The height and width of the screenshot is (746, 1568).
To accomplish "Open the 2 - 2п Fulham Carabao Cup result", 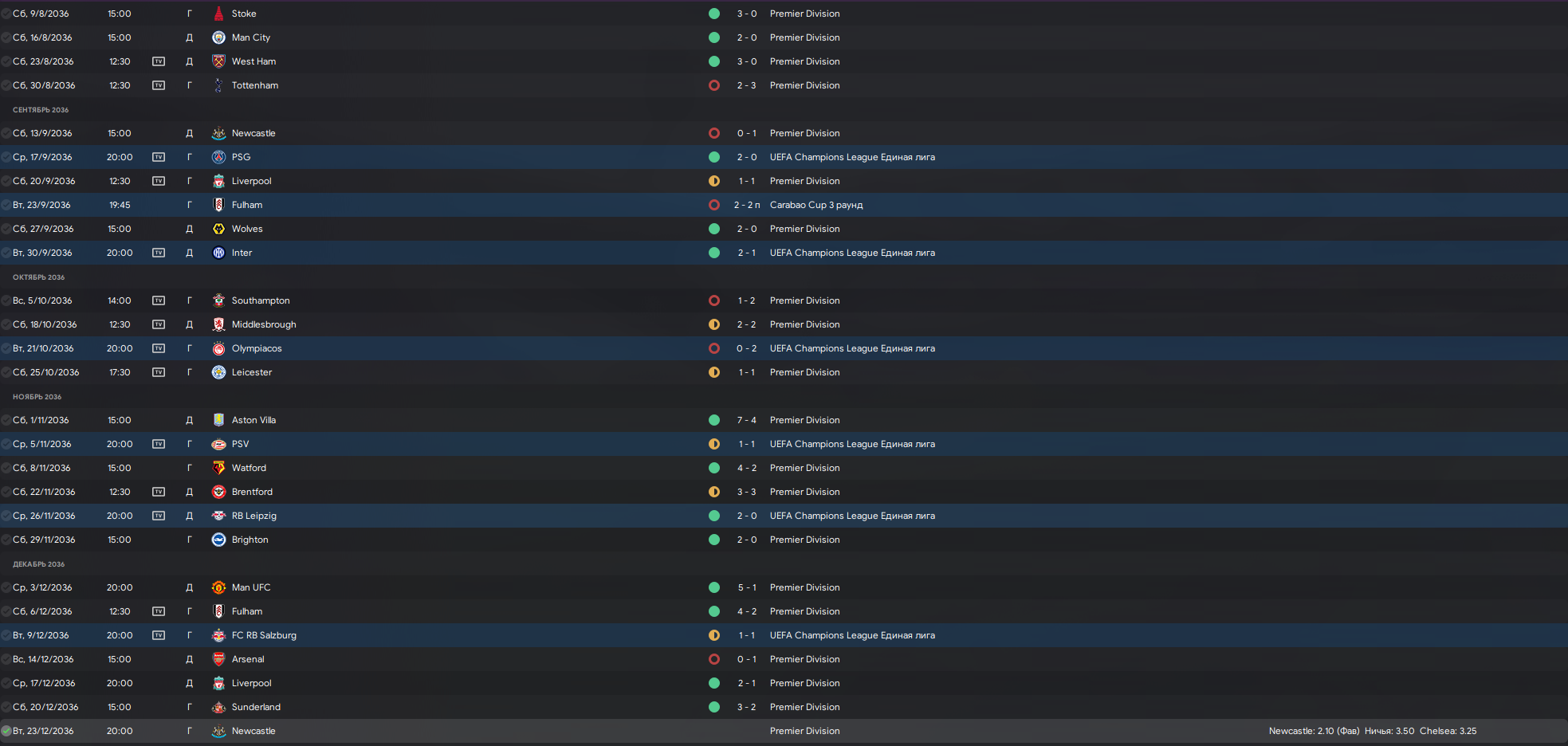I will 747,205.
